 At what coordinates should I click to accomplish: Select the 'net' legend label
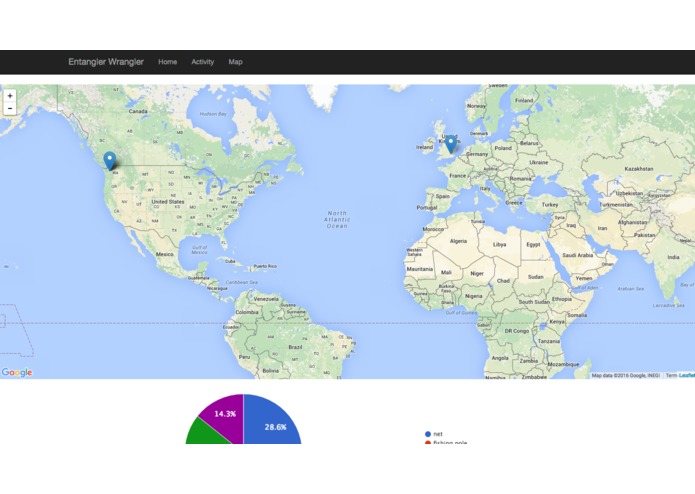pyautogui.click(x=438, y=434)
